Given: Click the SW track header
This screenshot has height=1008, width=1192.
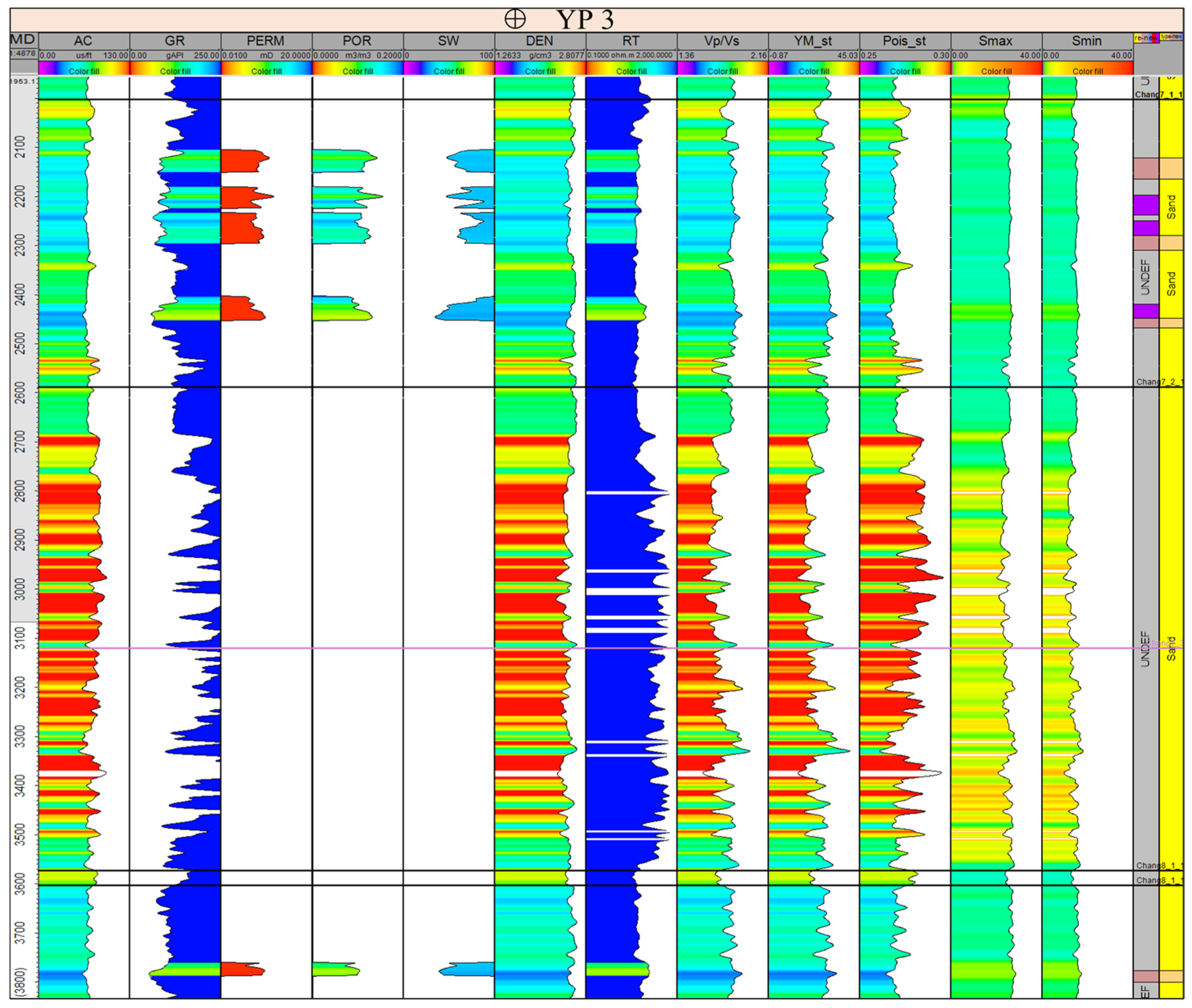Looking at the screenshot, I should (x=448, y=40).
